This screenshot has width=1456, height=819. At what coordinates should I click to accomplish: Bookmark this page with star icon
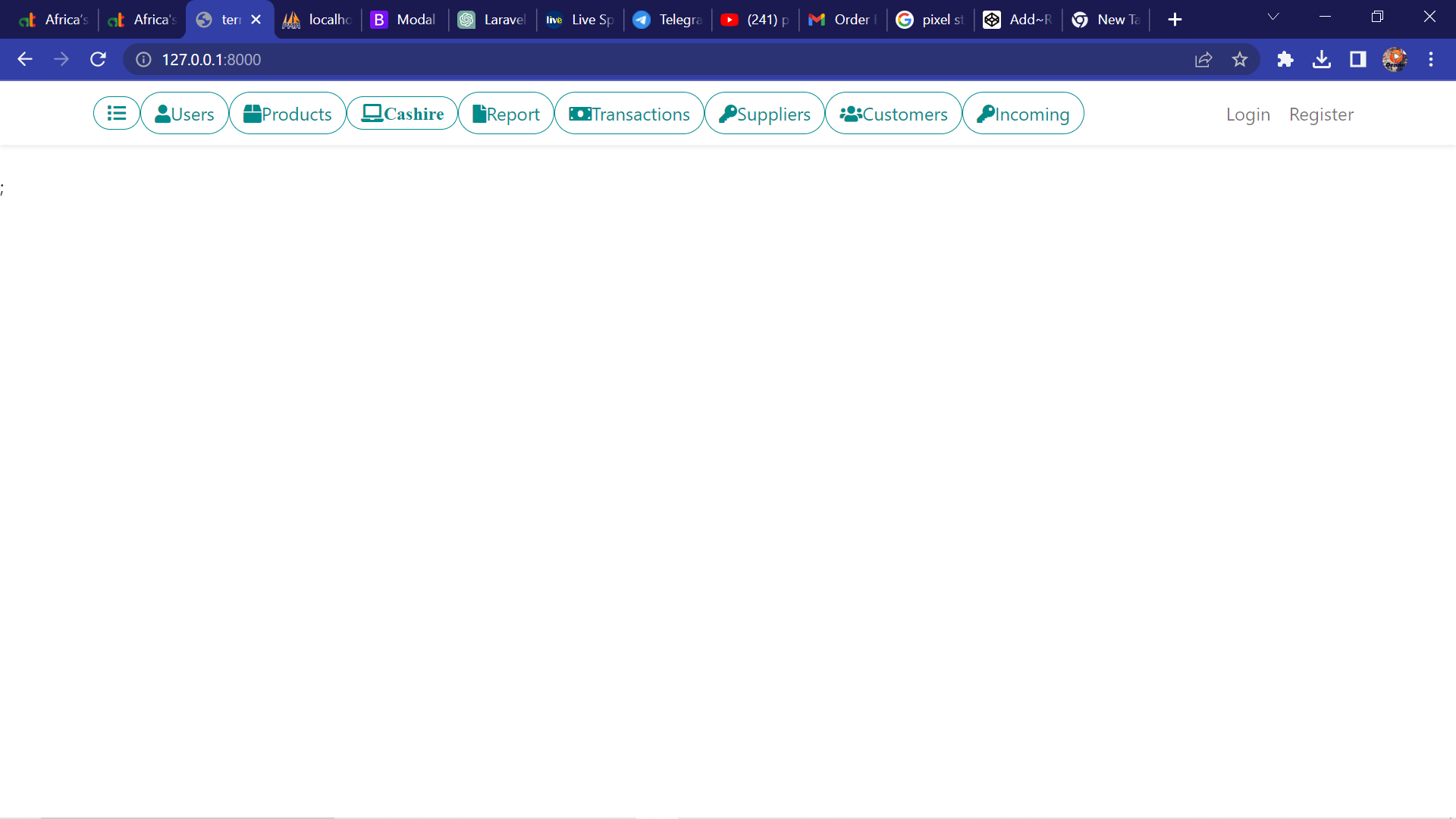1240,59
